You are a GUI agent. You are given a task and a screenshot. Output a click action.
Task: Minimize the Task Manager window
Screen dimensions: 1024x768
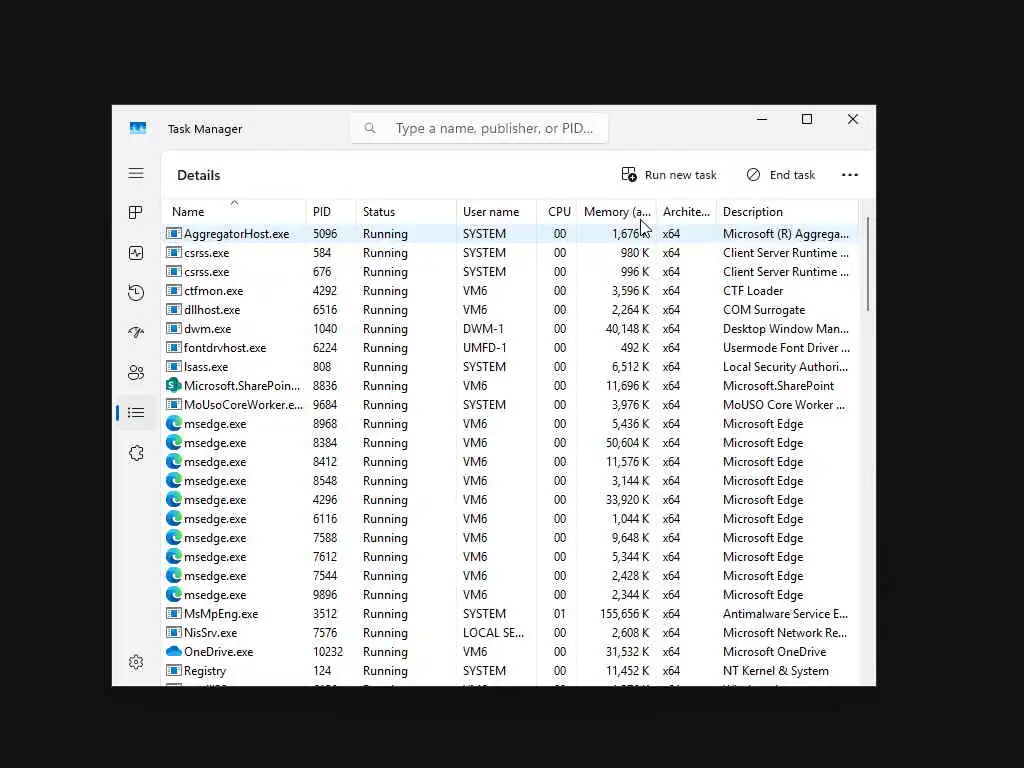click(x=761, y=119)
